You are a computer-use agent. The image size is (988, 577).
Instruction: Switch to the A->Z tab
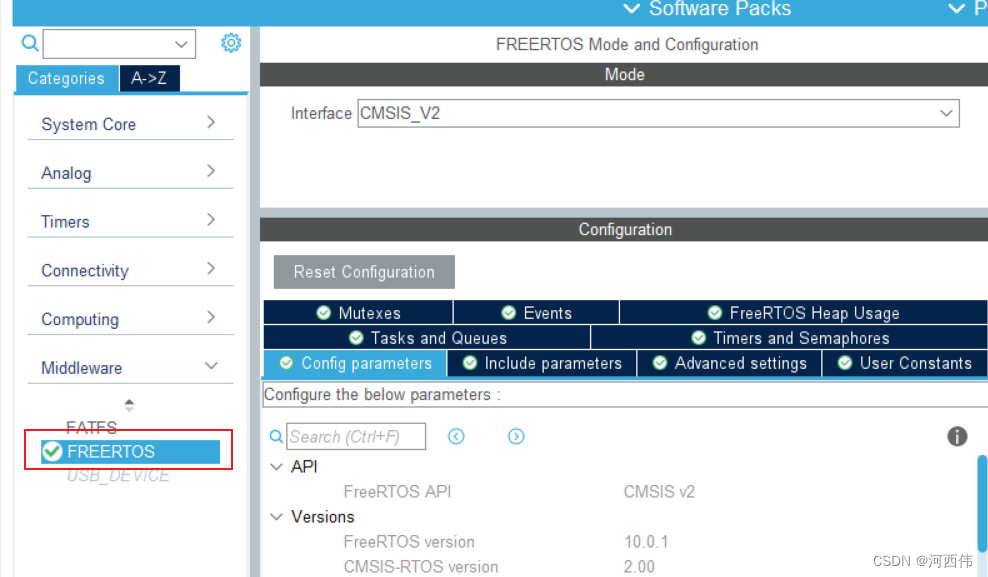[149, 78]
